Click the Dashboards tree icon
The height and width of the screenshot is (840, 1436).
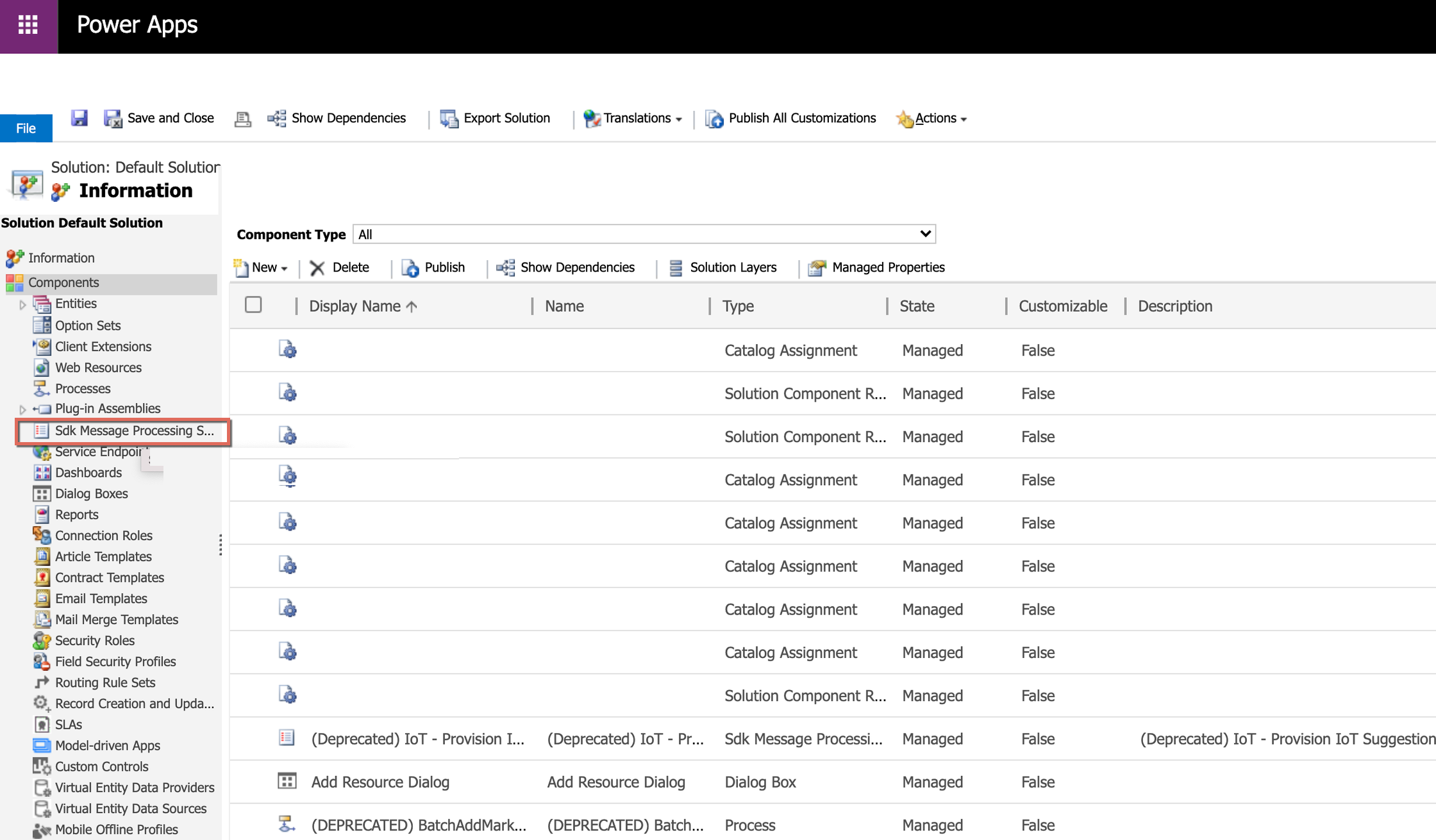pyautogui.click(x=42, y=472)
